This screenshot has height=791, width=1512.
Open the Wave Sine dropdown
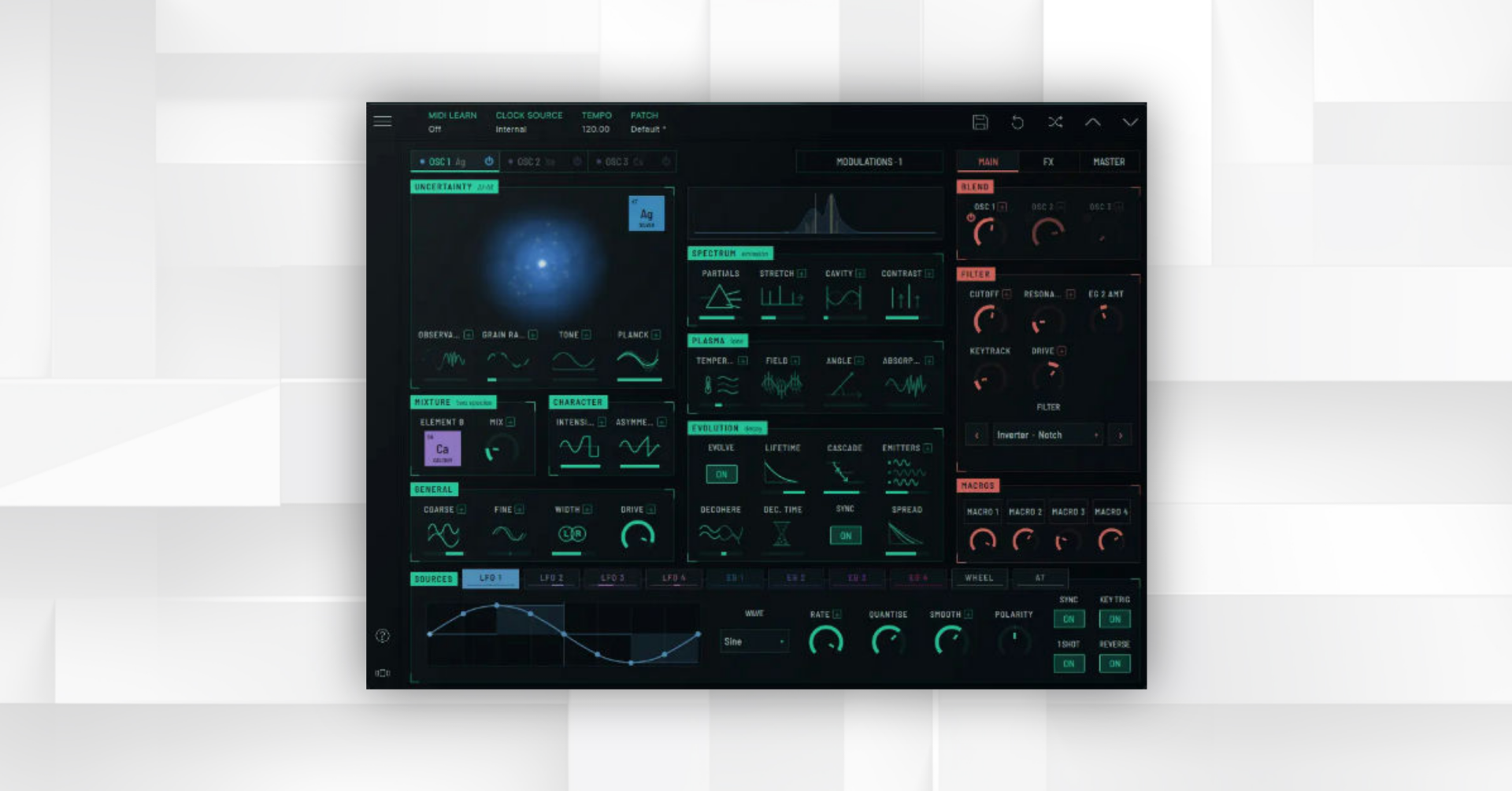(754, 641)
